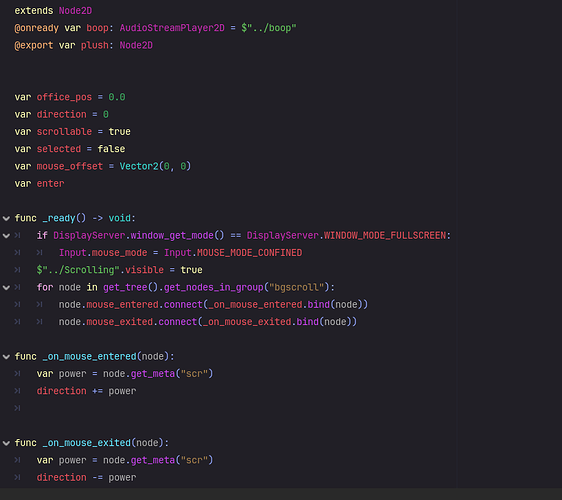This screenshot has height=500, width=562.
Task: Click mouse_exited signal in connect line
Action: pyautogui.click(x=120, y=322)
